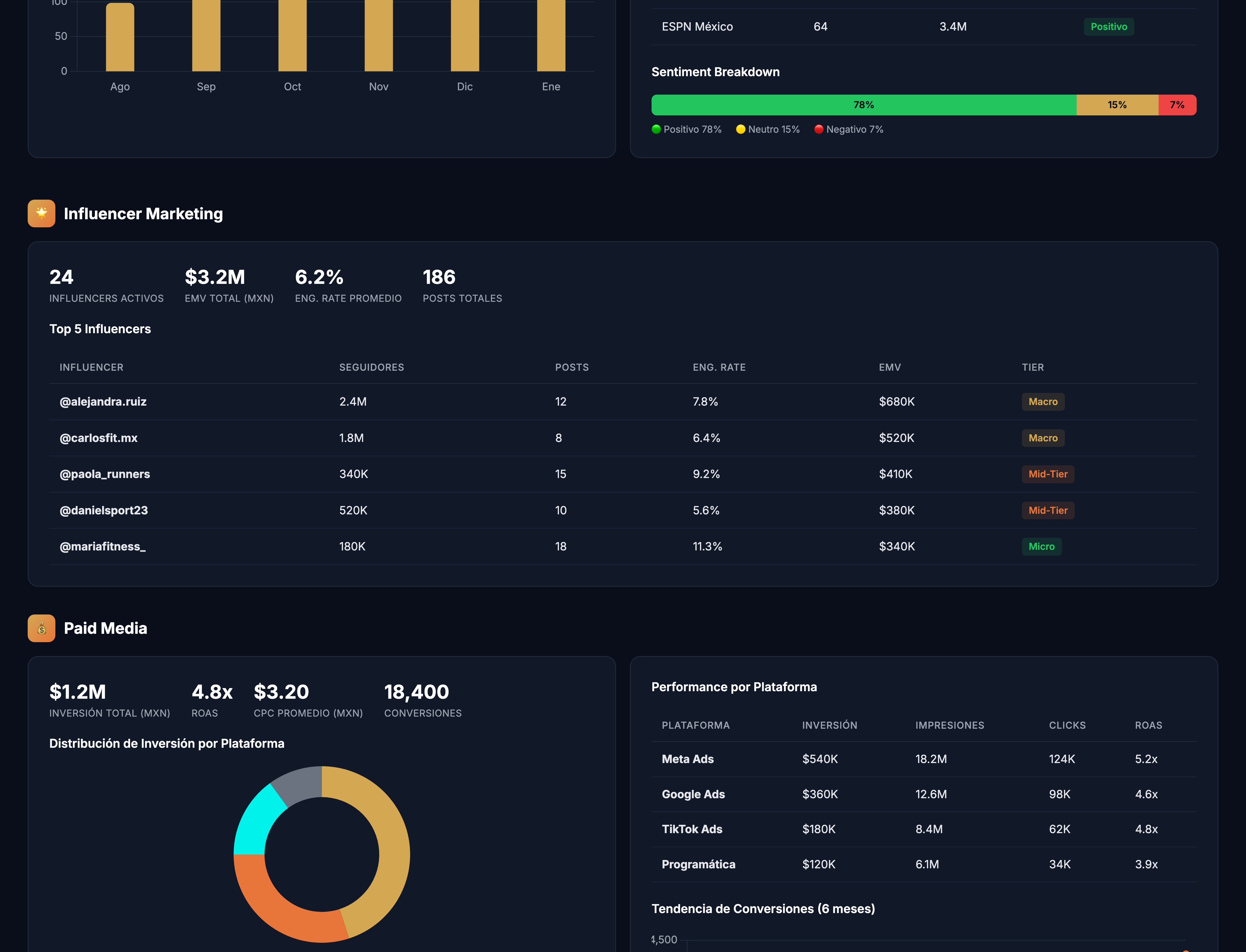Viewport: 1246px width, 952px height.
Task: Click the Positivo badge next to ESPN México
Action: pyautogui.click(x=1109, y=26)
